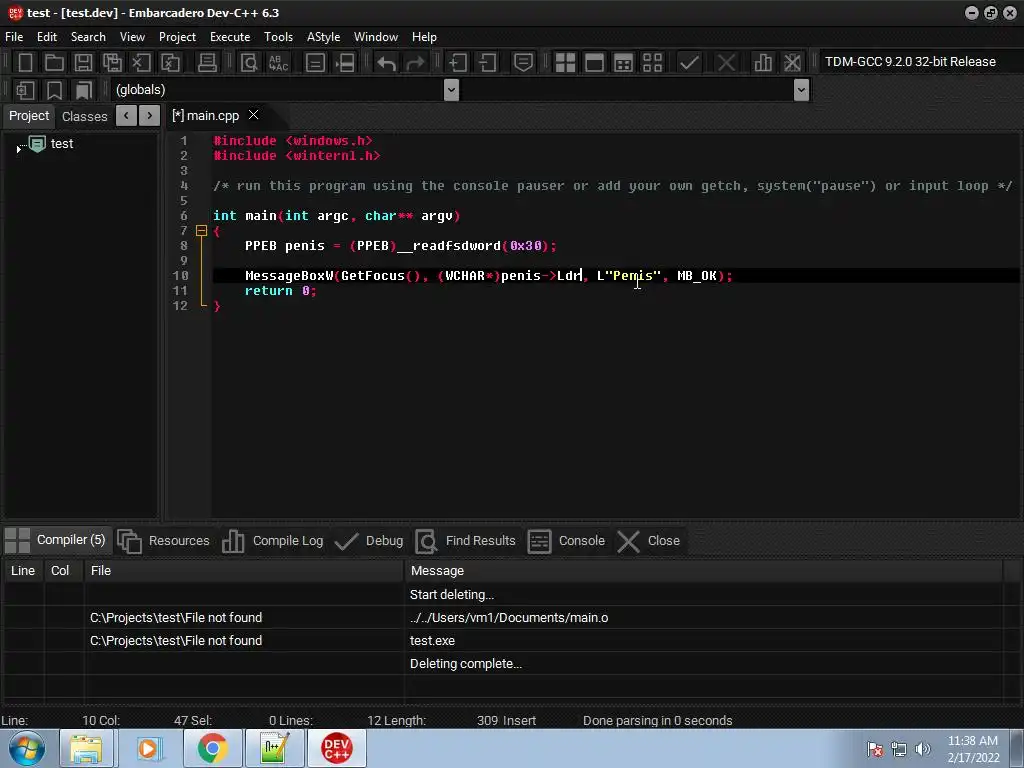Open the AStyle menu
The width and height of the screenshot is (1024, 768).
point(323,37)
